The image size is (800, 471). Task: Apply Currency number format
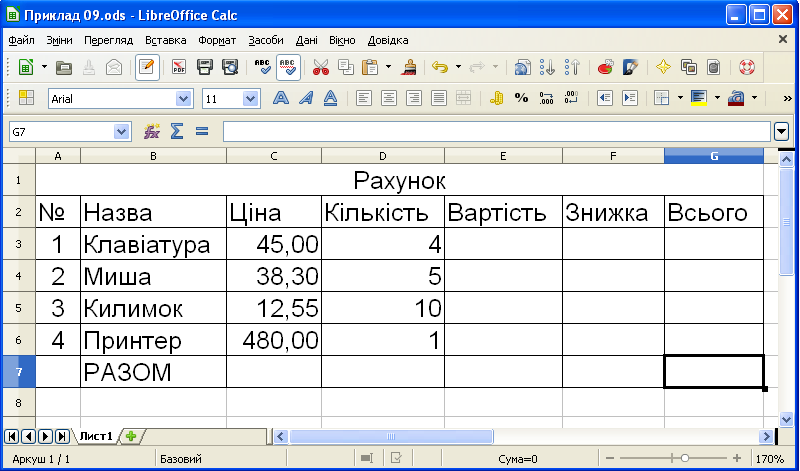click(496, 98)
